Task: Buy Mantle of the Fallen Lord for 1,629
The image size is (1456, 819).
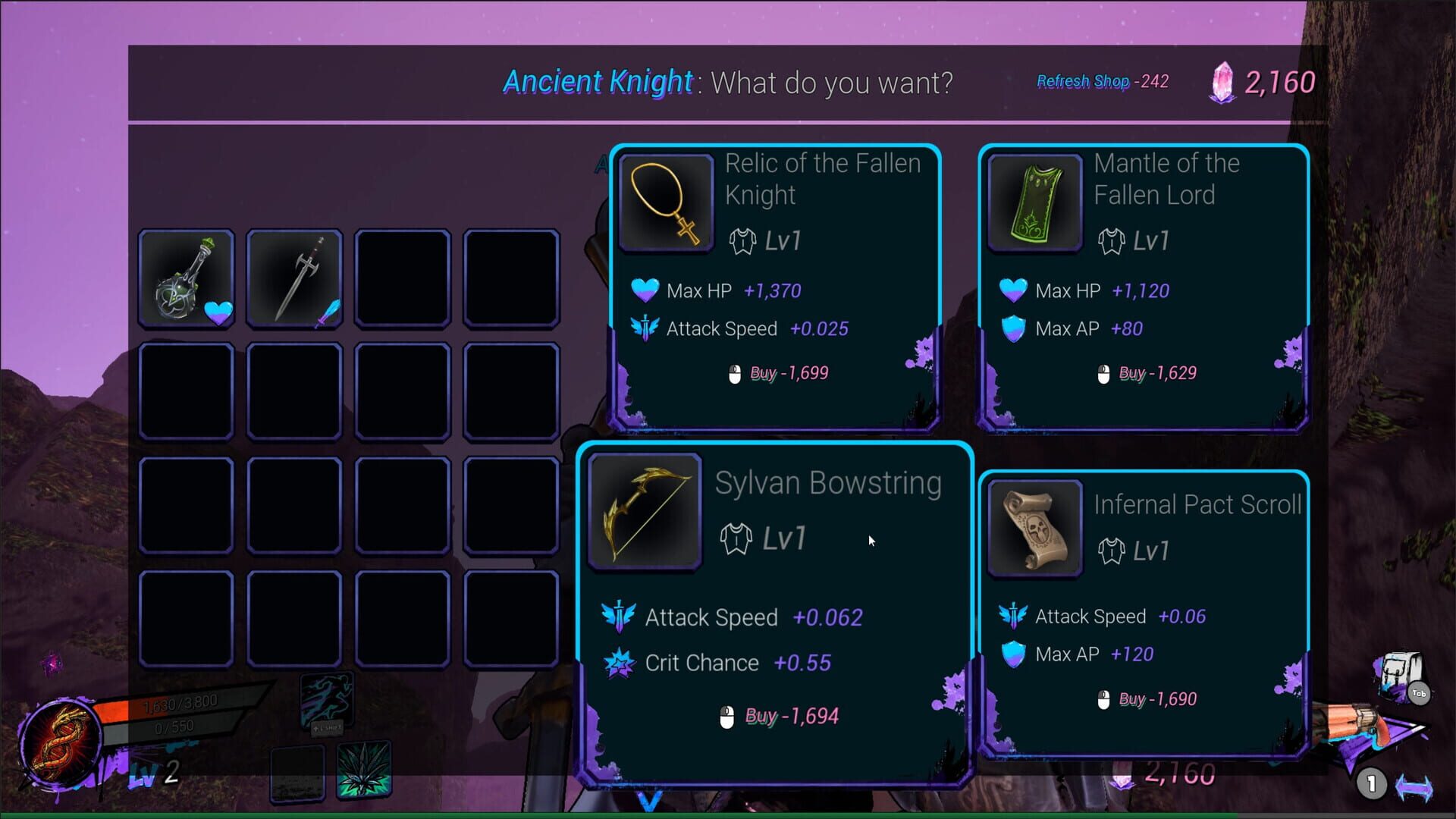Action: pyautogui.click(x=1147, y=373)
